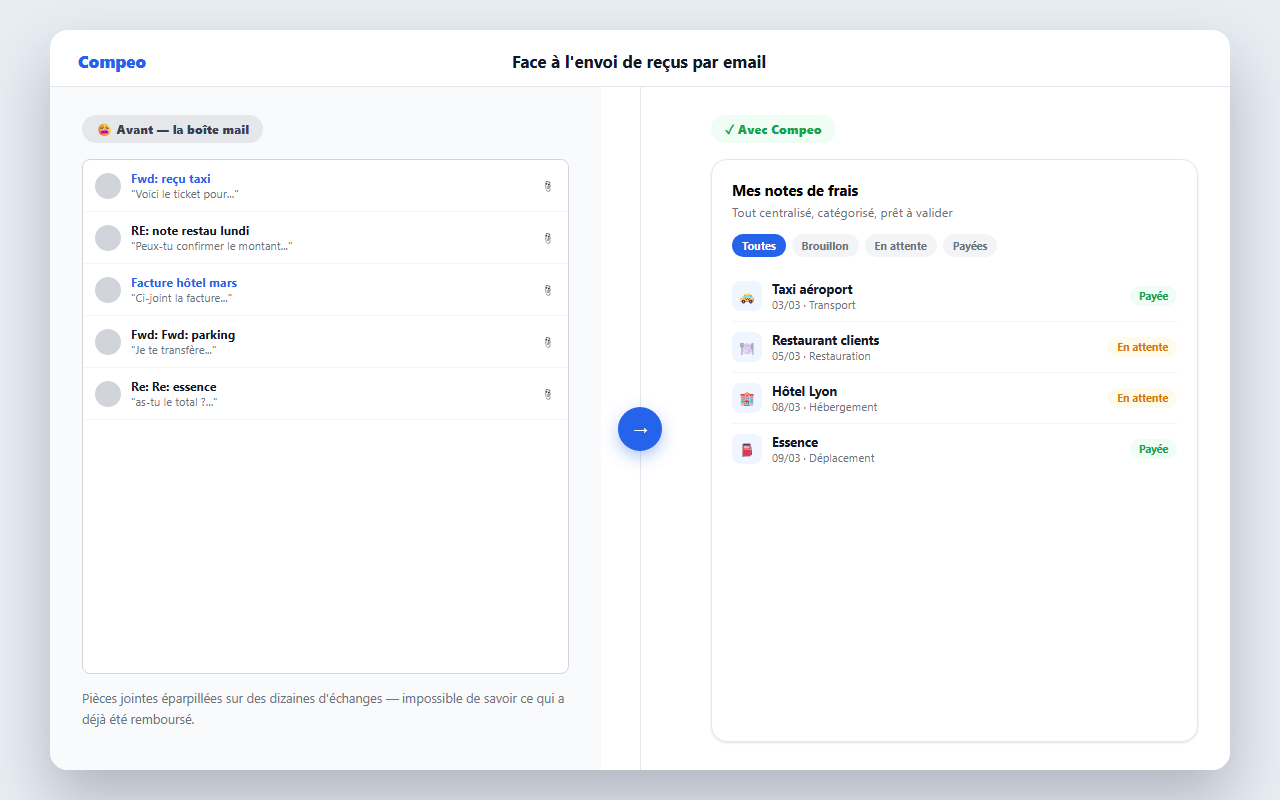Viewport: 1280px width, 800px height.
Task: Click the dining icon for Restaurant clients
Action: point(747,348)
